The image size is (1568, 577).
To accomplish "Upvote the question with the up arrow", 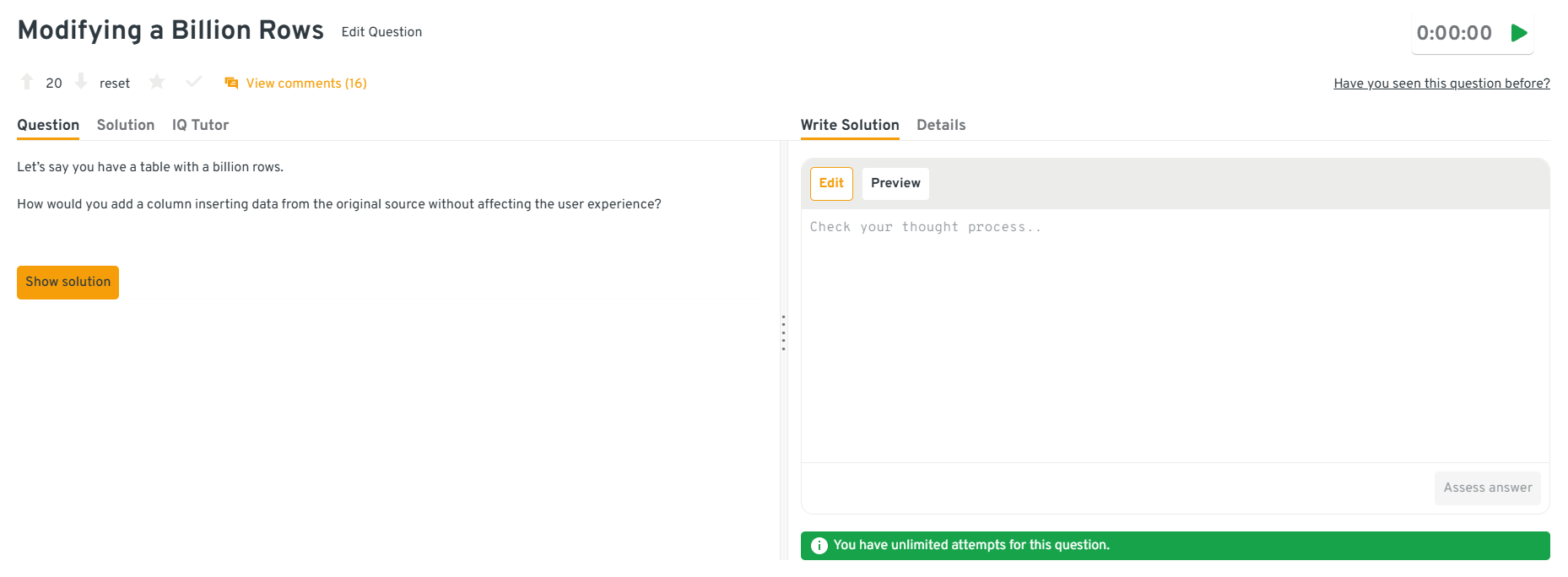I will pyautogui.click(x=27, y=82).
